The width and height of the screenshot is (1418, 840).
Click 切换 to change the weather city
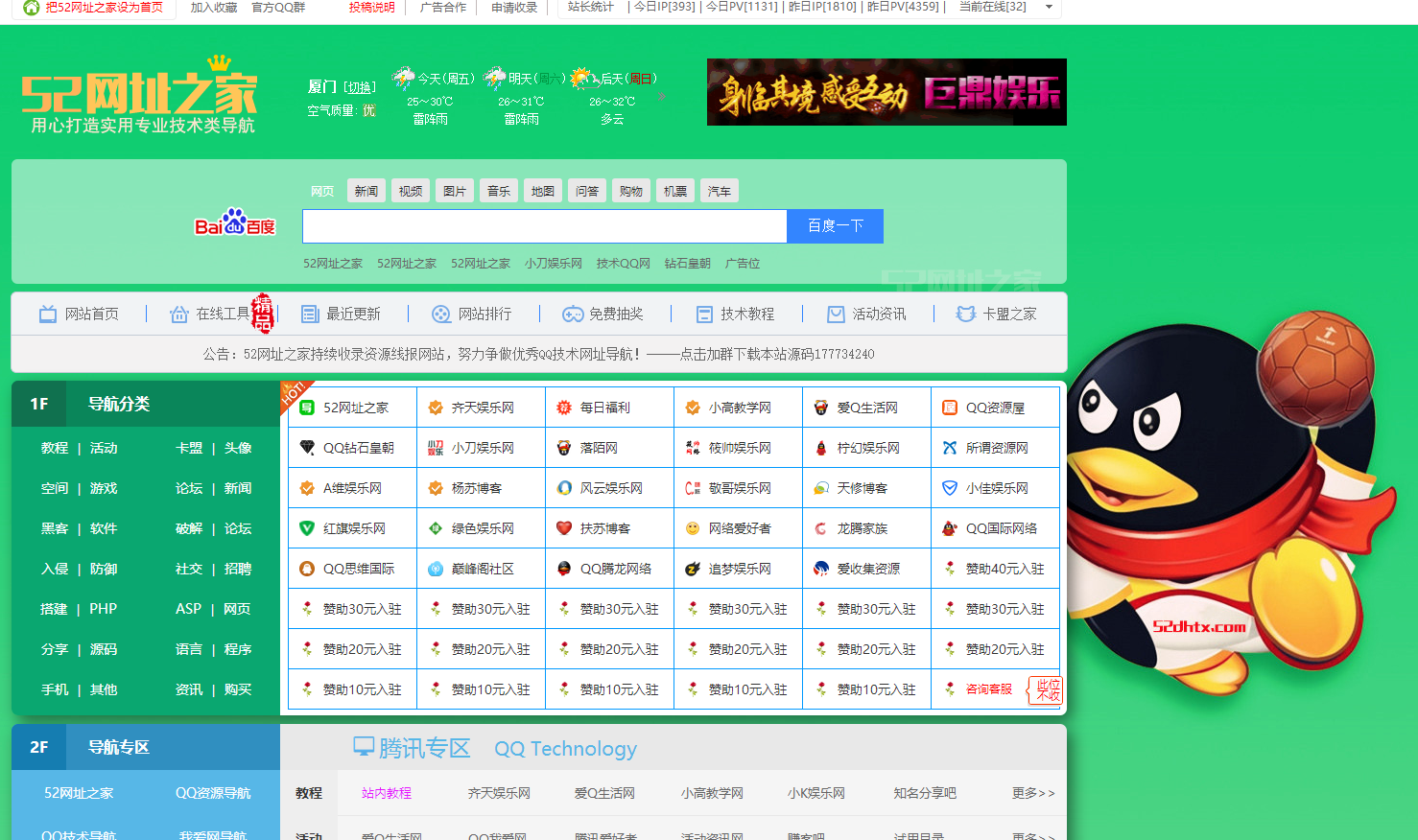(x=361, y=87)
